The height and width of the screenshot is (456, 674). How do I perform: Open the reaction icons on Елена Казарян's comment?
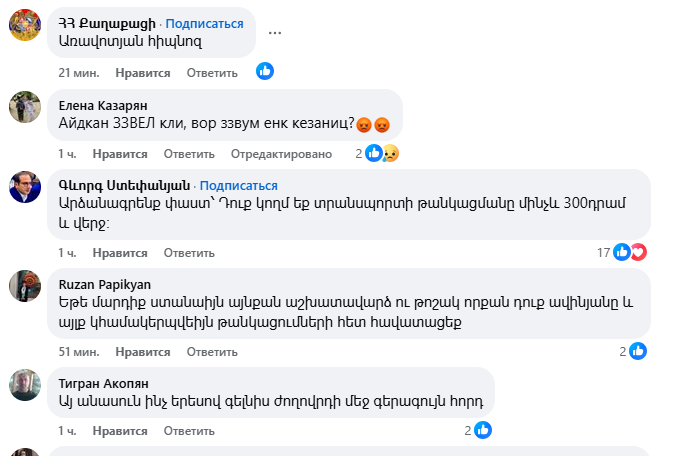click(x=381, y=153)
